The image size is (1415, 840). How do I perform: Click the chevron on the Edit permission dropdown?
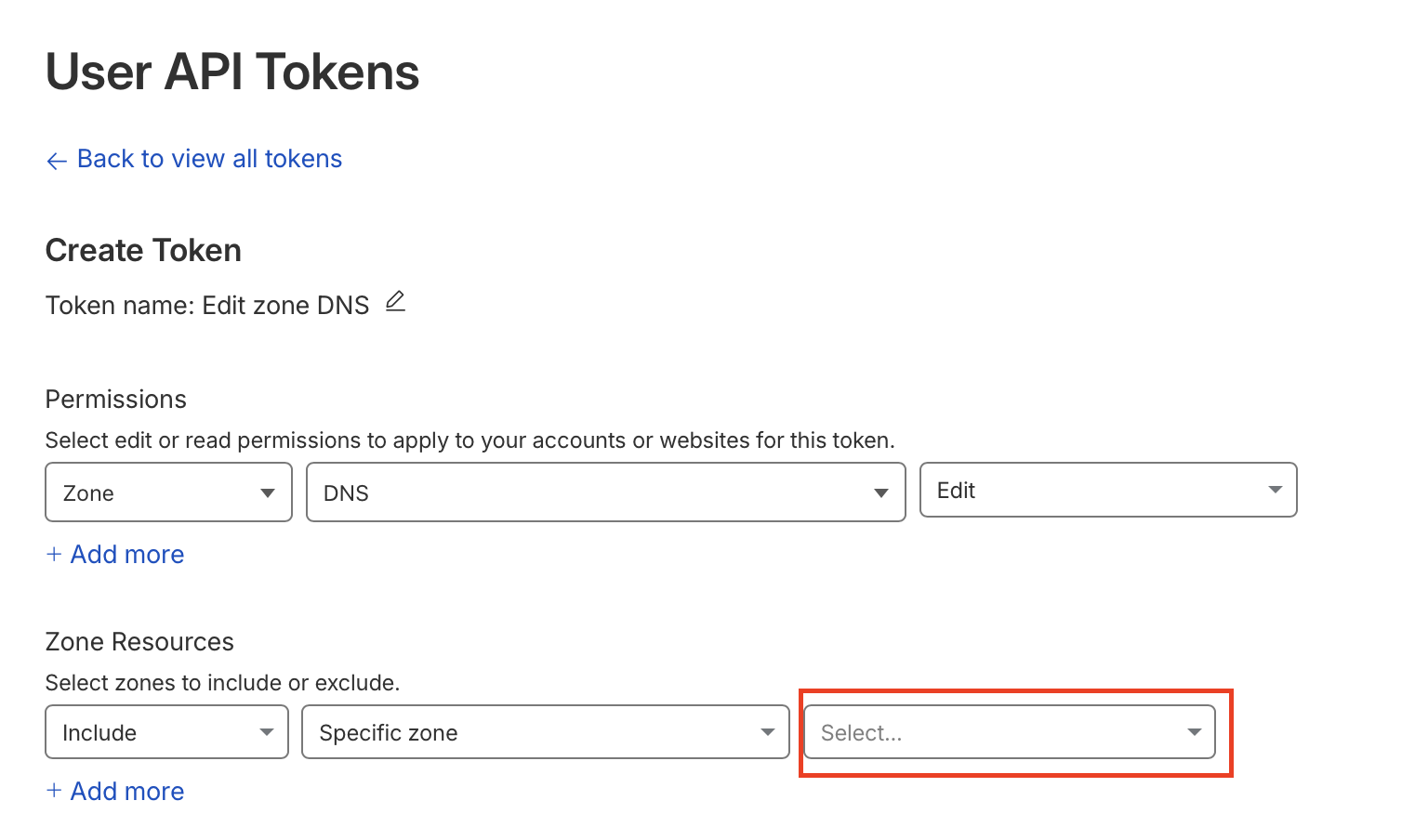[1276, 490]
